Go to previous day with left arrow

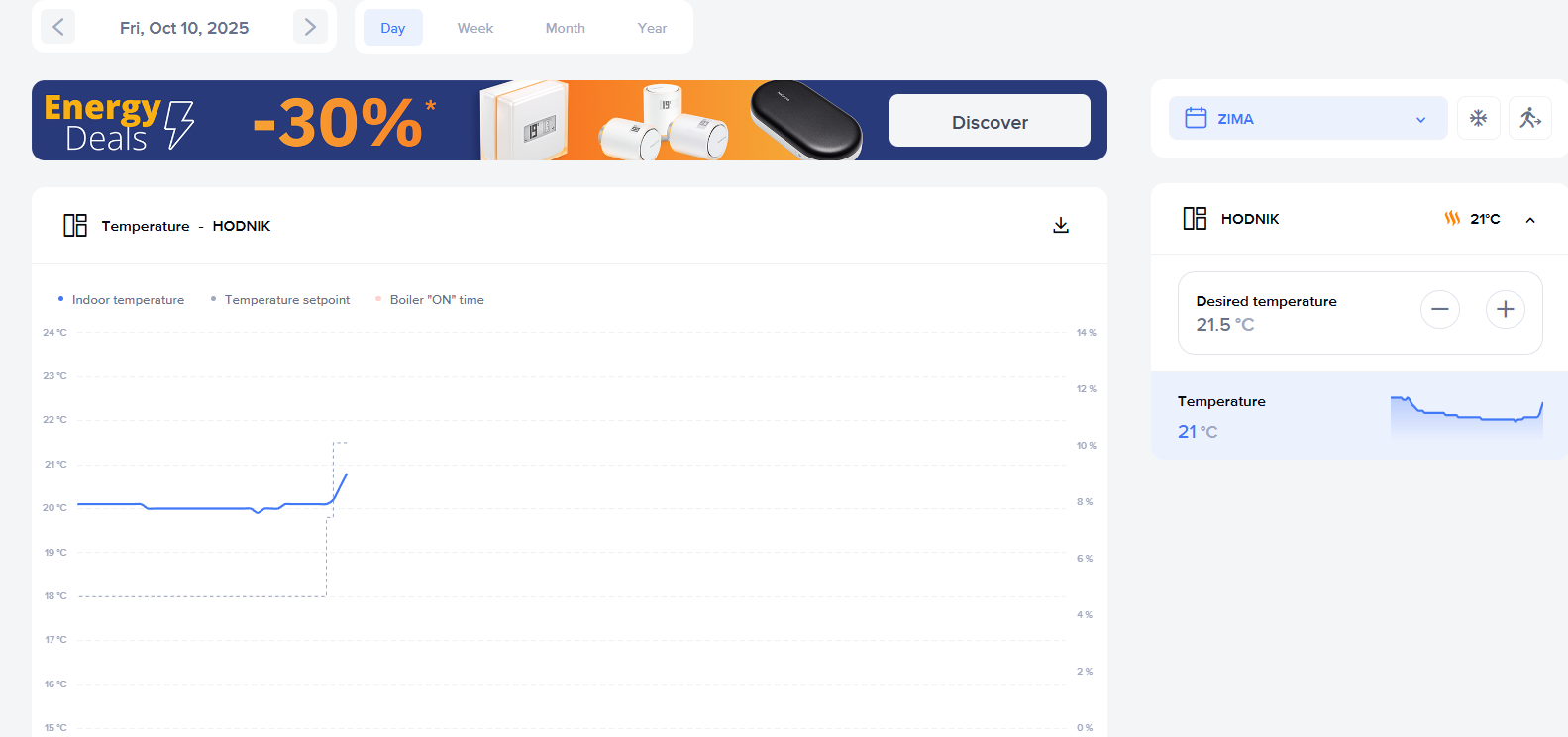(57, 27)
